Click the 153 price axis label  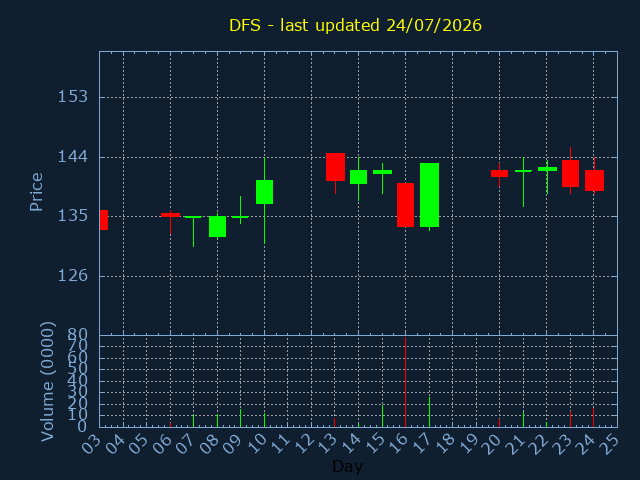point(73,97)
